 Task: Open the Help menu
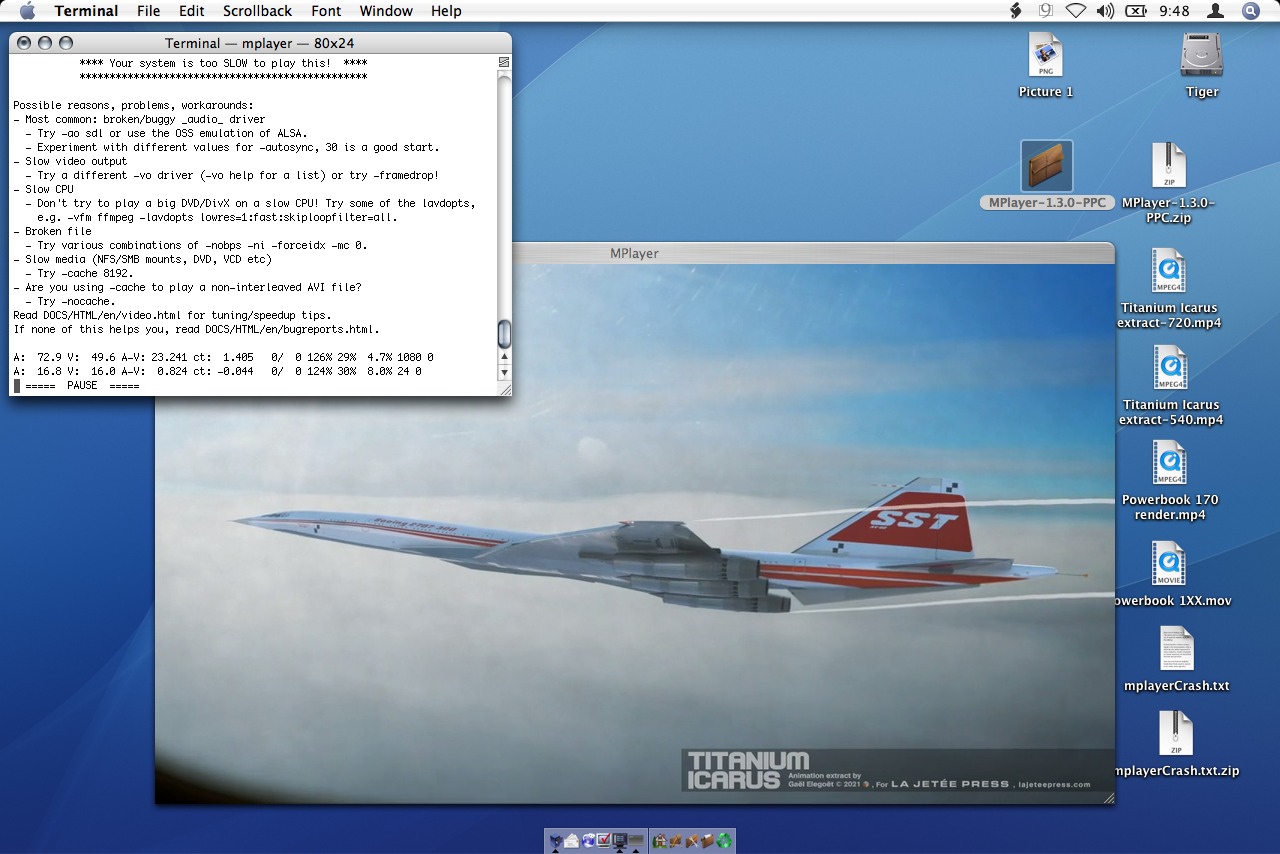point(446,11)
